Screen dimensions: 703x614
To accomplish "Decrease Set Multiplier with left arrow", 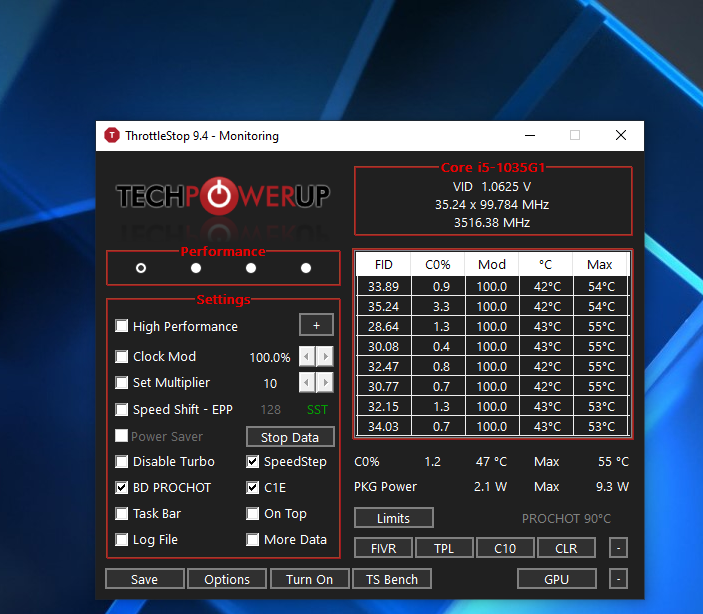I will point(307,383).
